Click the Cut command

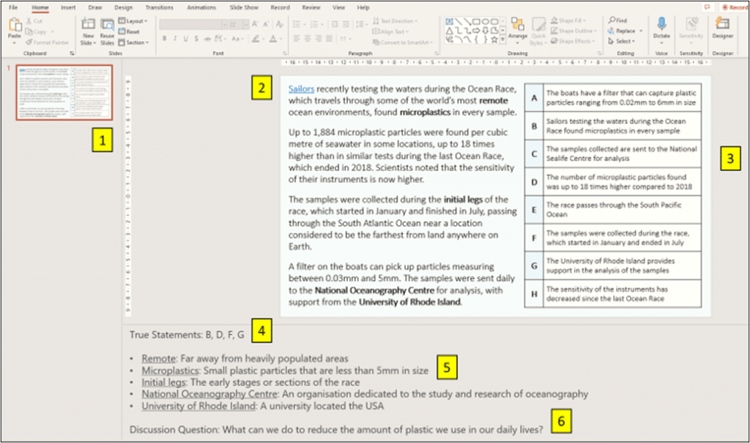pos(34,21)
